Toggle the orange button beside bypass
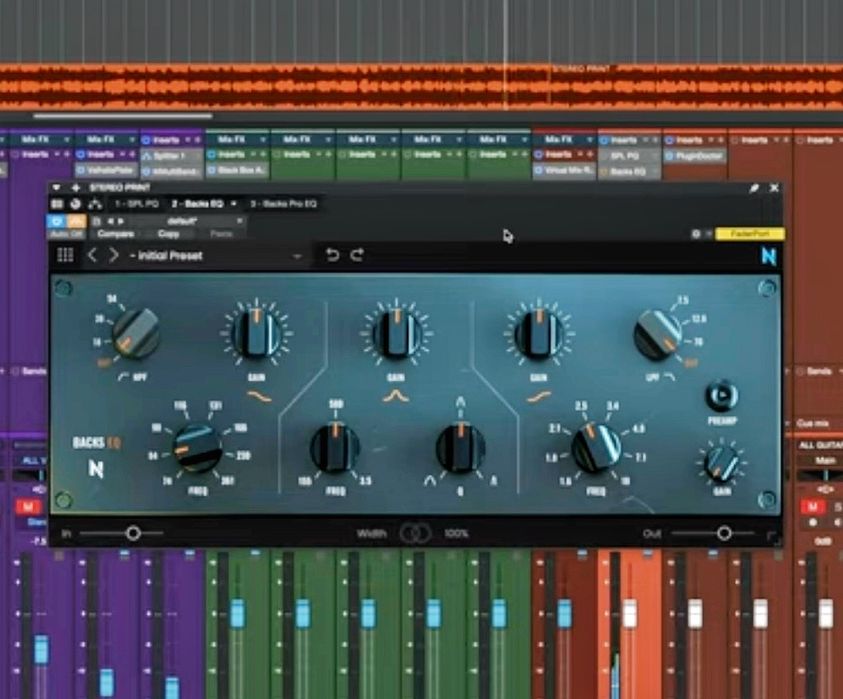Screen dimensions: 843x699 point(76,221)
